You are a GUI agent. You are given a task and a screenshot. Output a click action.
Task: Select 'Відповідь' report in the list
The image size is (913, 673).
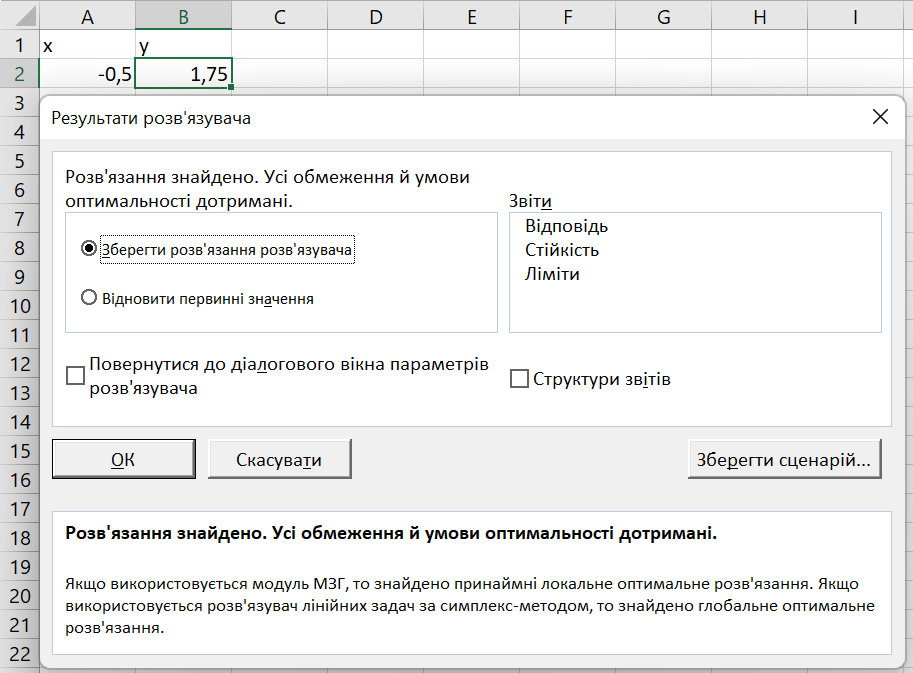pos(566,227)
